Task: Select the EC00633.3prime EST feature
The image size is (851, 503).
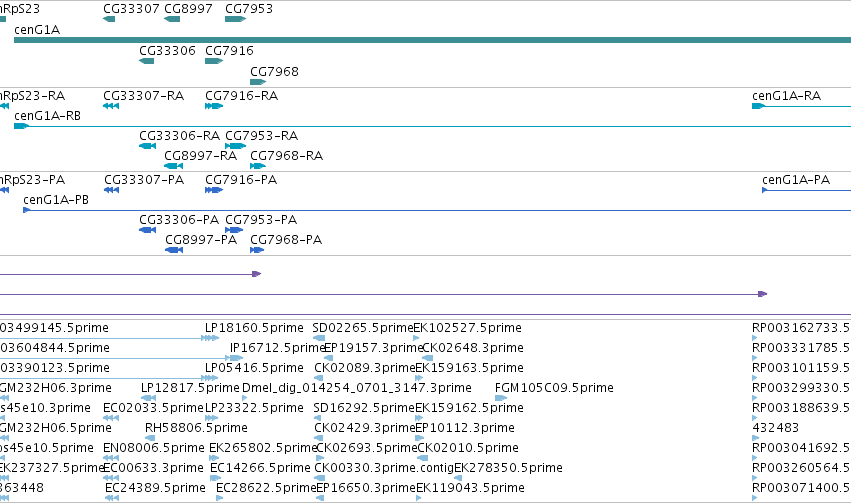Action: 111,479
